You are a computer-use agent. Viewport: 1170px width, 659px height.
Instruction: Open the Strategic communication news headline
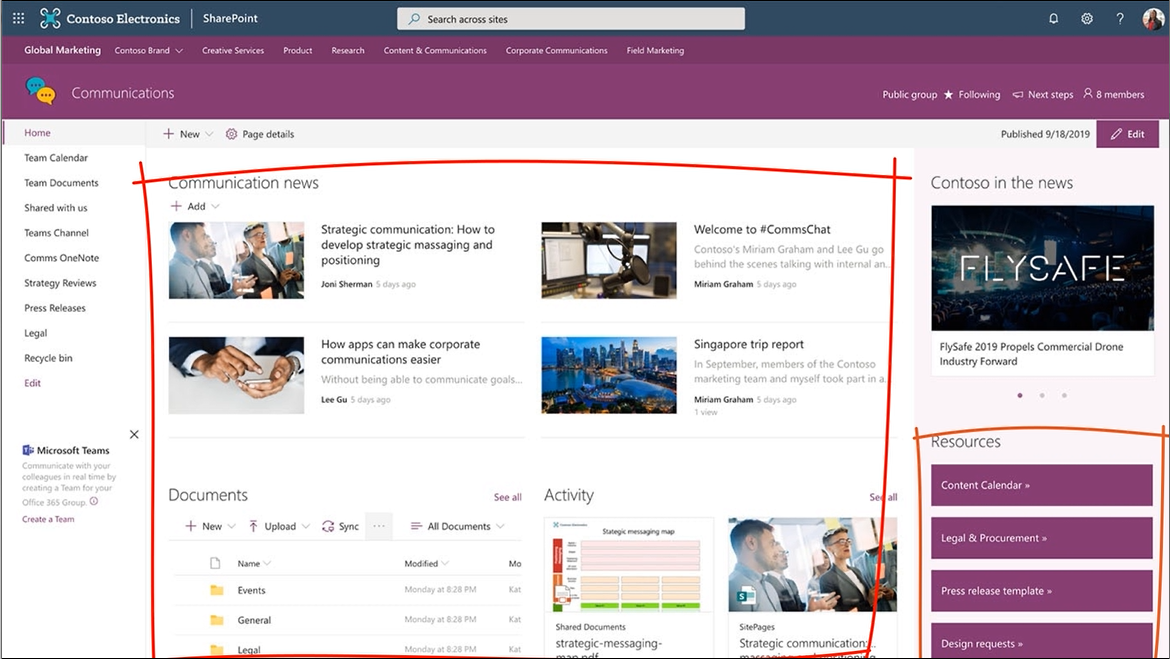tap(408, 245)
